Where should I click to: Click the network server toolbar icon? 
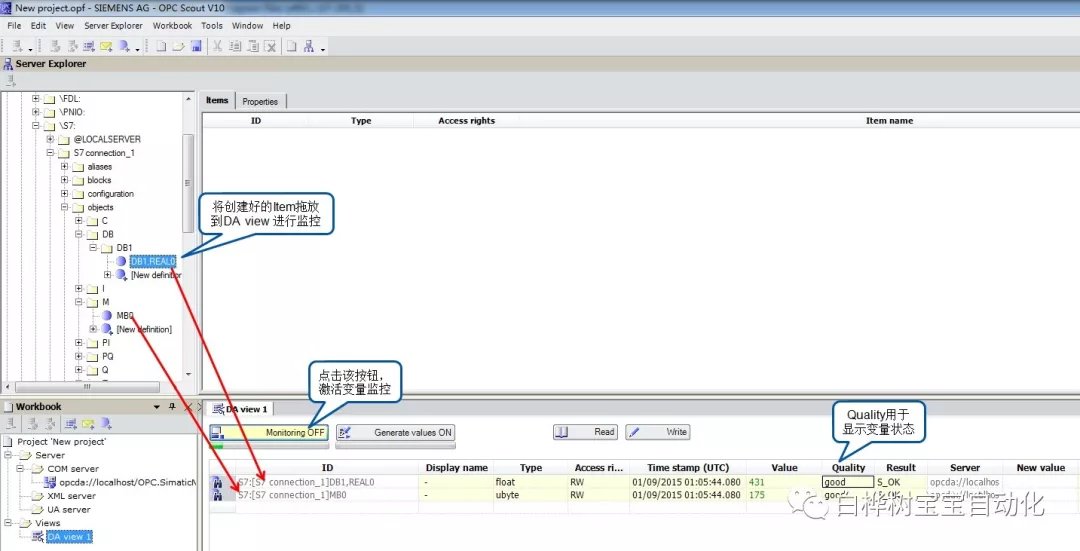click(x=309, y=46)
